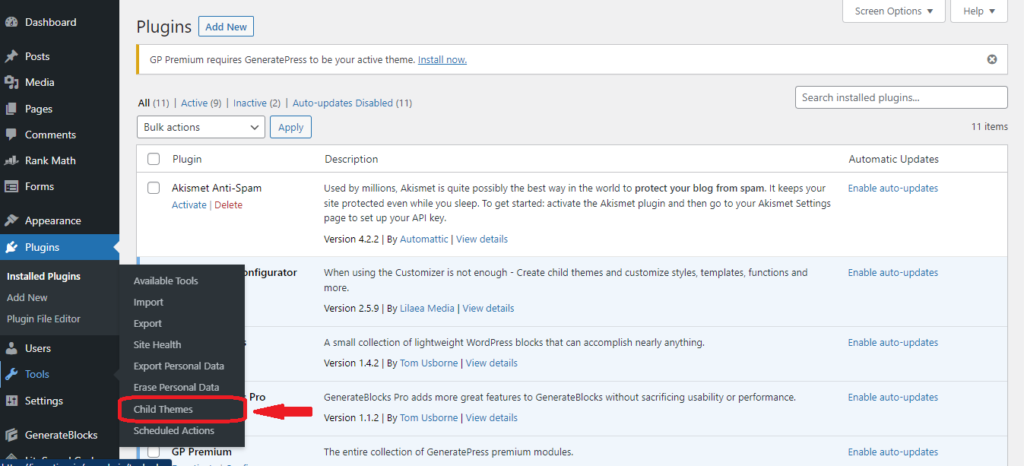Click the Rank Math chart icon
This screenshot has width=1024, height=466.
[11, 161]
